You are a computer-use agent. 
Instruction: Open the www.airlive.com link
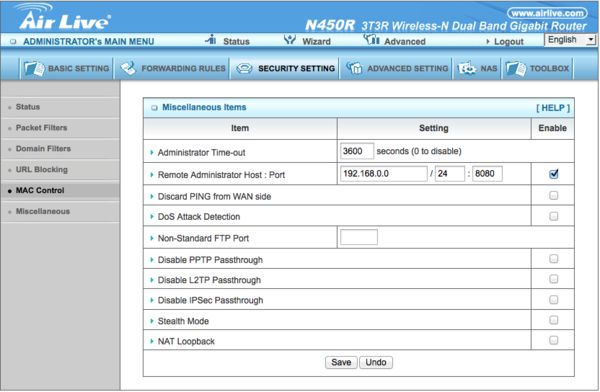pyautogui.click(x=547, y=13)
